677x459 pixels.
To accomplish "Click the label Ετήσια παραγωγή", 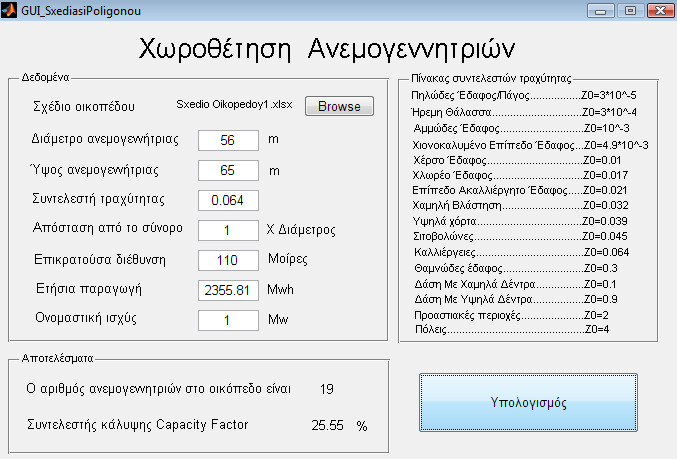I will 89,289.
